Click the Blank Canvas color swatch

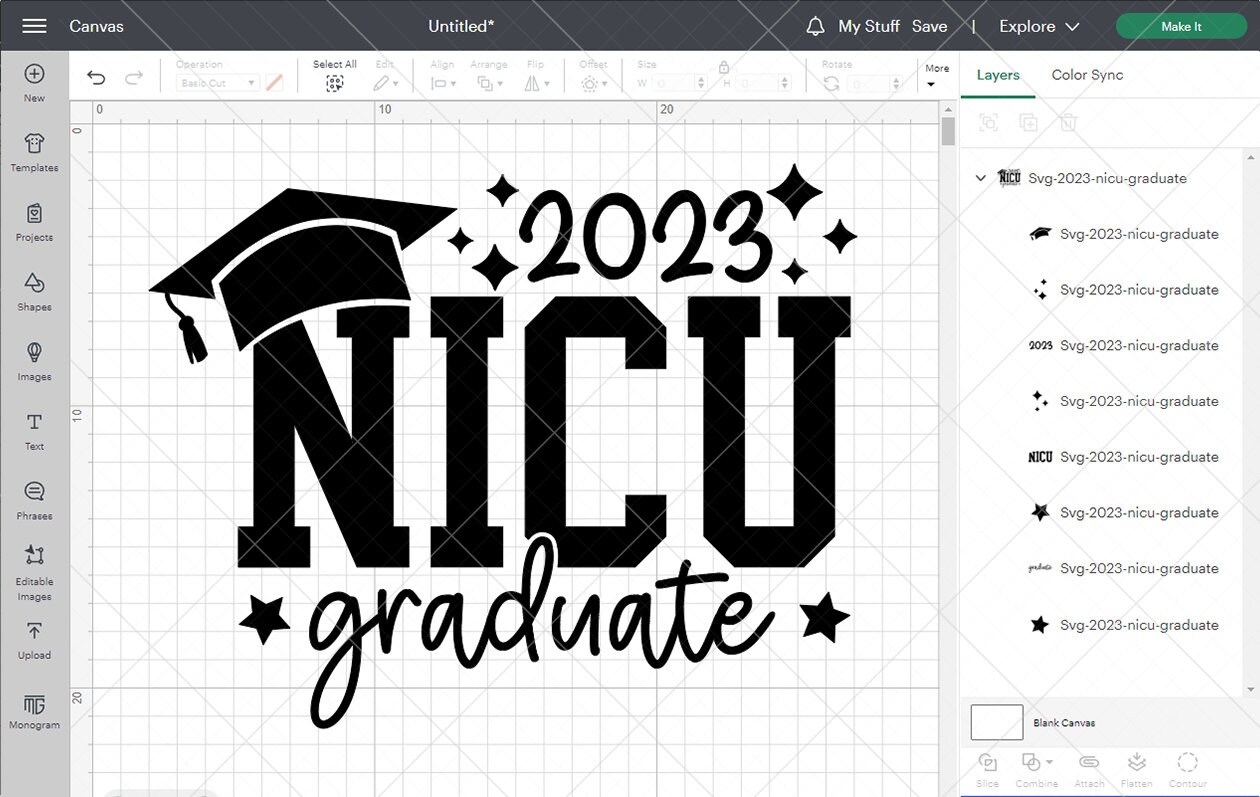(996, 722)
